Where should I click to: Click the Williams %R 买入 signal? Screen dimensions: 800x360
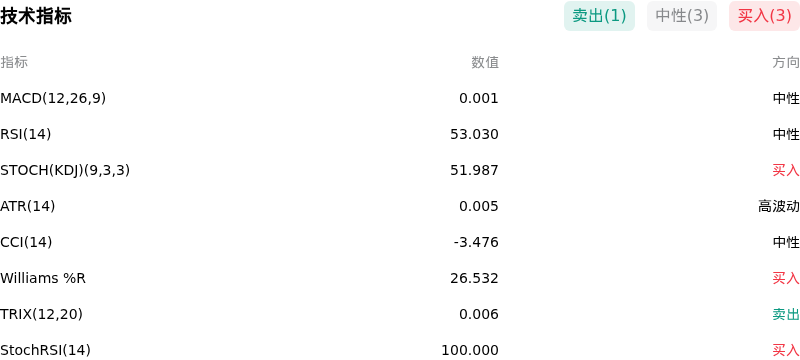tap(786, 278)
